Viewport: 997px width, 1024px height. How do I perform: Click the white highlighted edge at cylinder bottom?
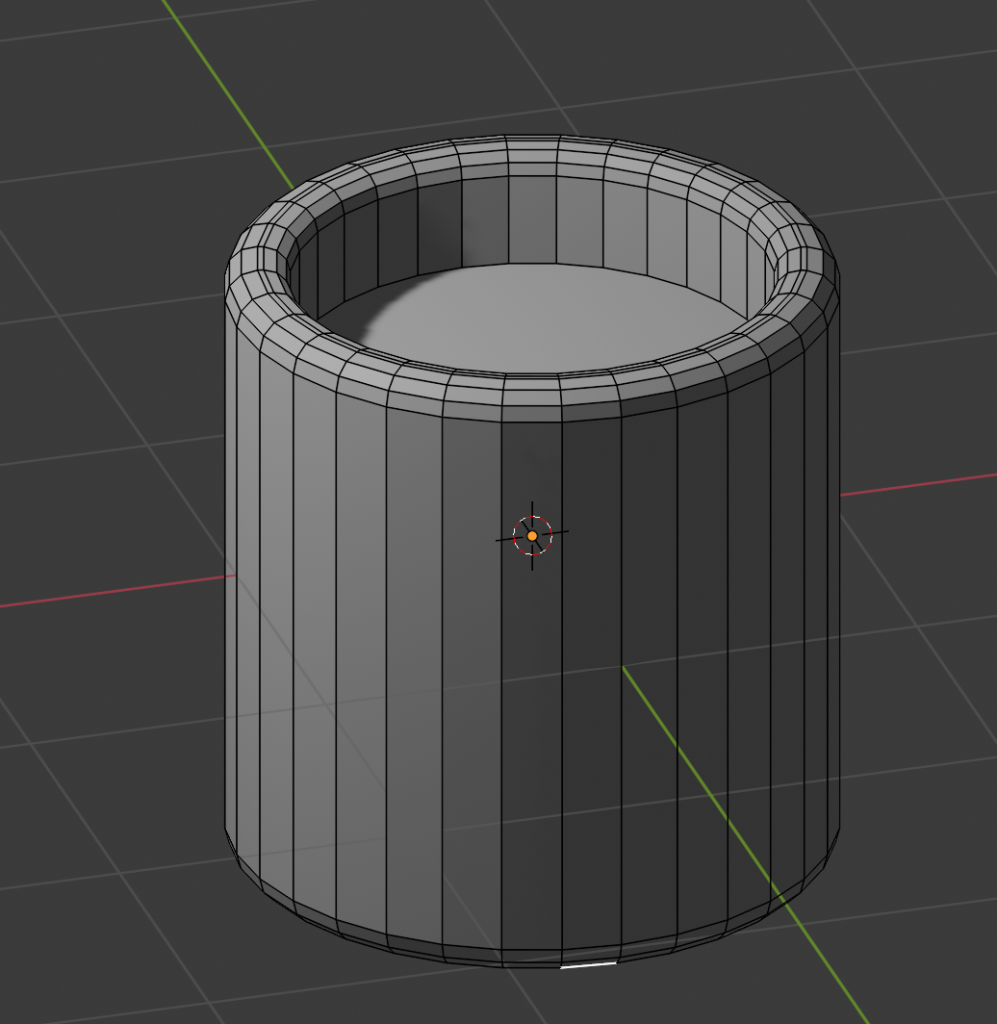(590, 966)
